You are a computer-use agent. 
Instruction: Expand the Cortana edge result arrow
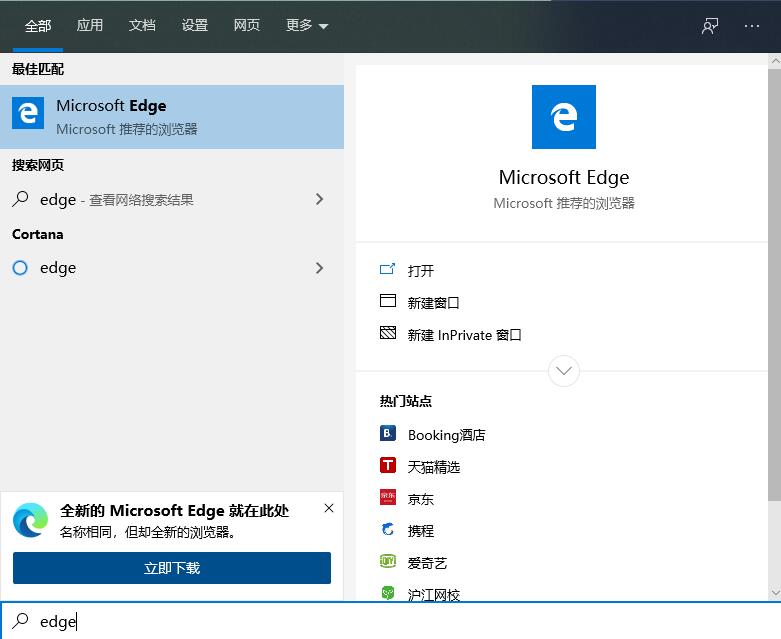tap(319, 268)
